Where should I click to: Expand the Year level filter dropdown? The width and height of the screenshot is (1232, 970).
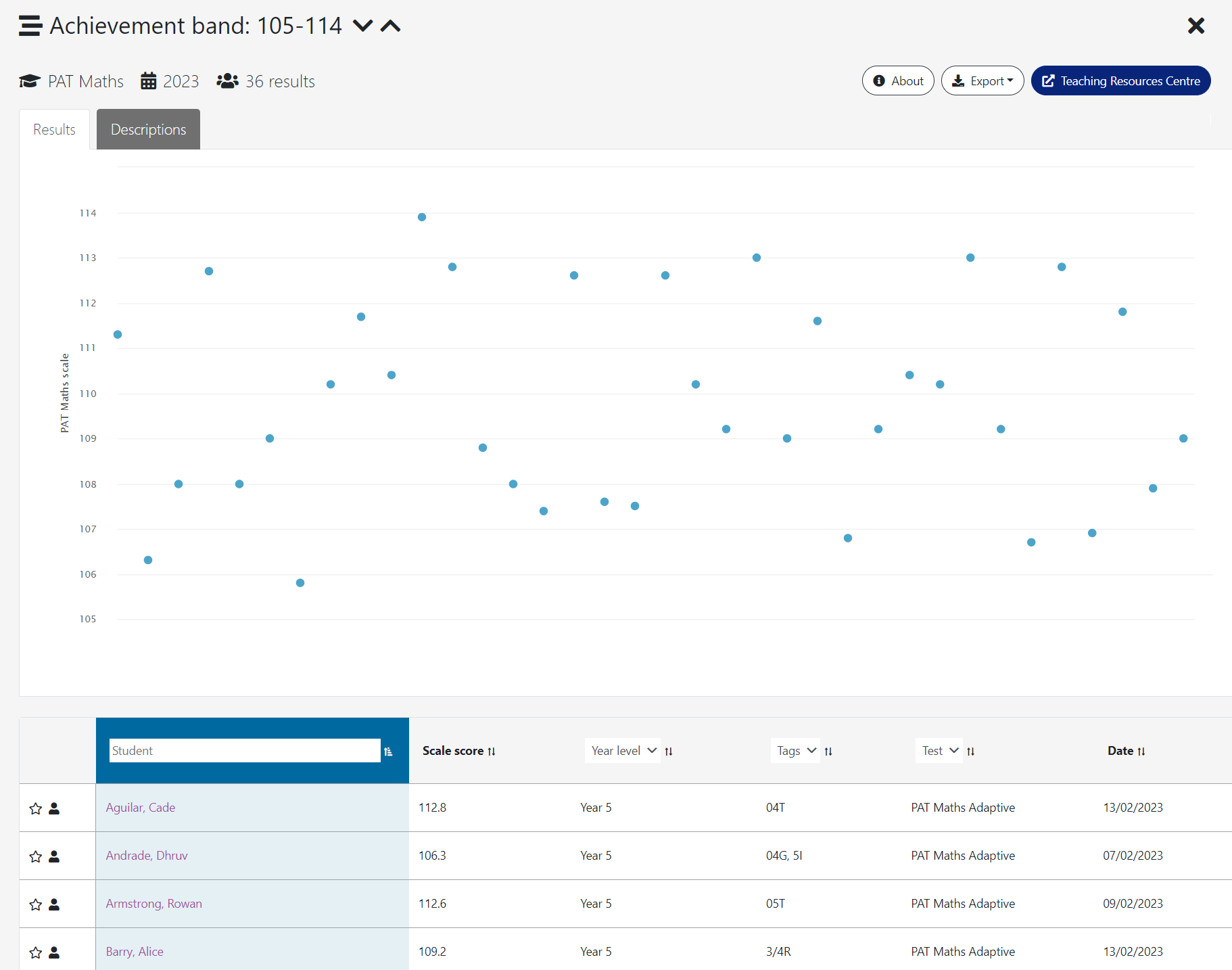click(x=622, y=751)
